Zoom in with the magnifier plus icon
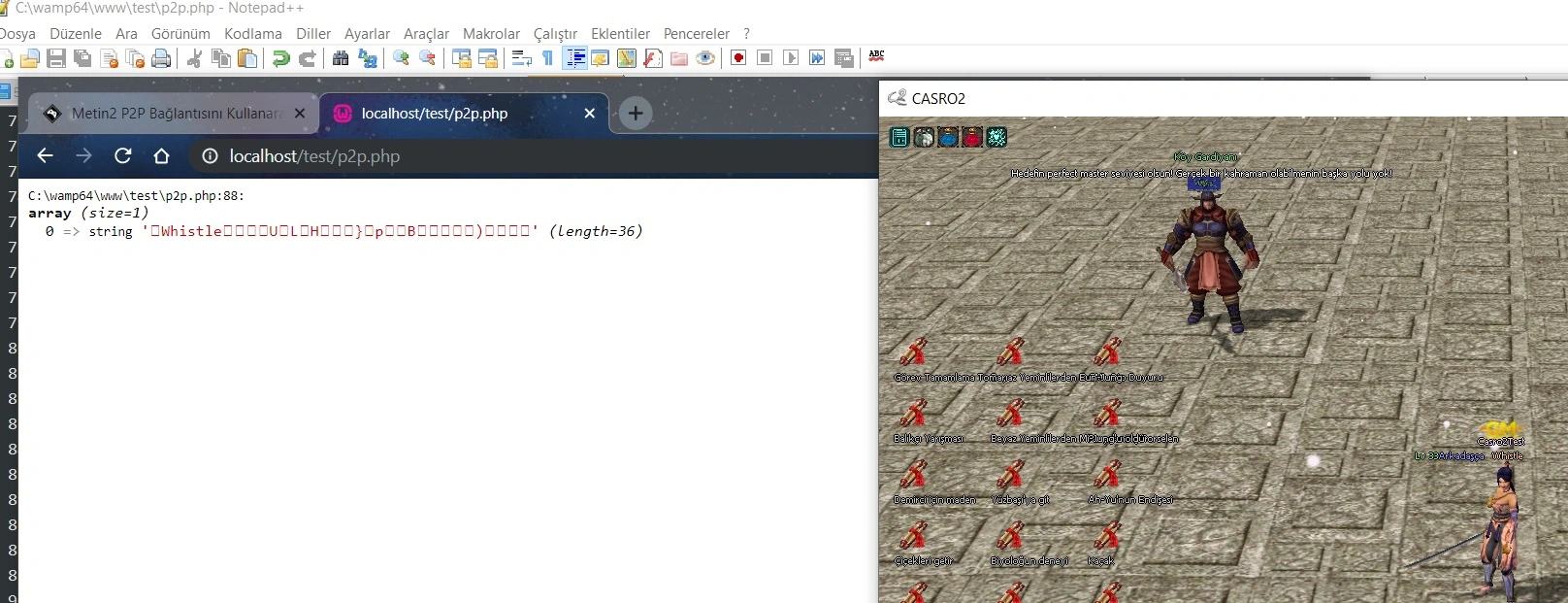The width and height of the screenshot is (1568, 603). (401, 58)
